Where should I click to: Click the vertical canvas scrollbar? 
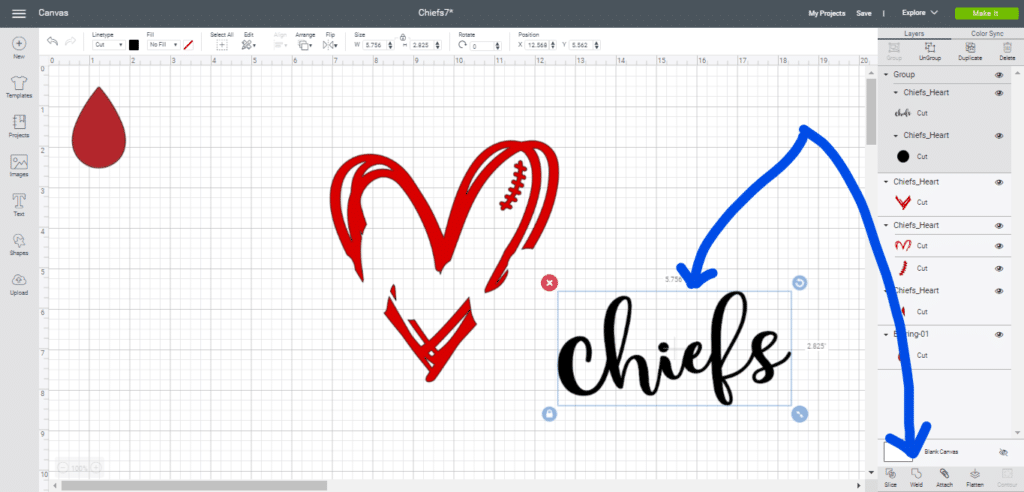(x=871, y=111)
